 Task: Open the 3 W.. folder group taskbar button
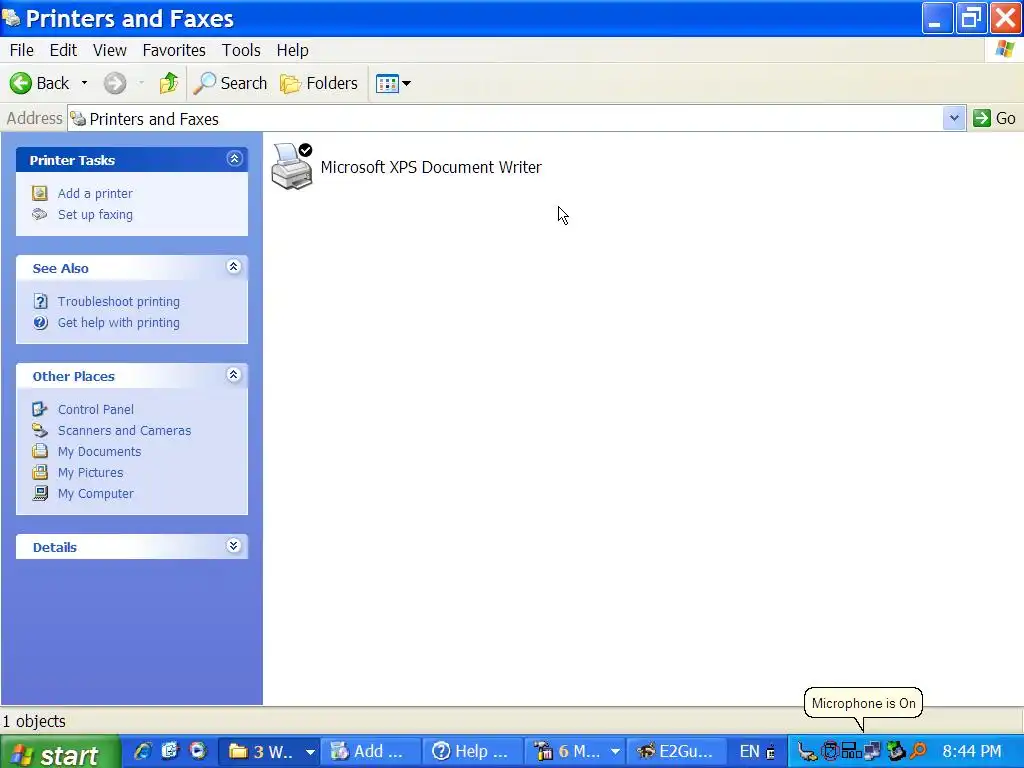pyautogui.click(x=270, y=752)
